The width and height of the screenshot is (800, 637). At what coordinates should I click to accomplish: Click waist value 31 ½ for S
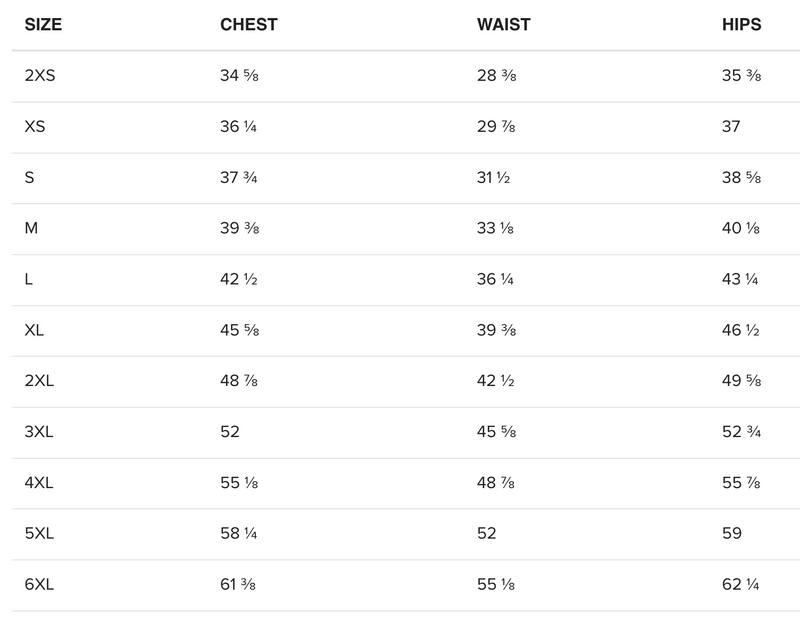(493, 178)
